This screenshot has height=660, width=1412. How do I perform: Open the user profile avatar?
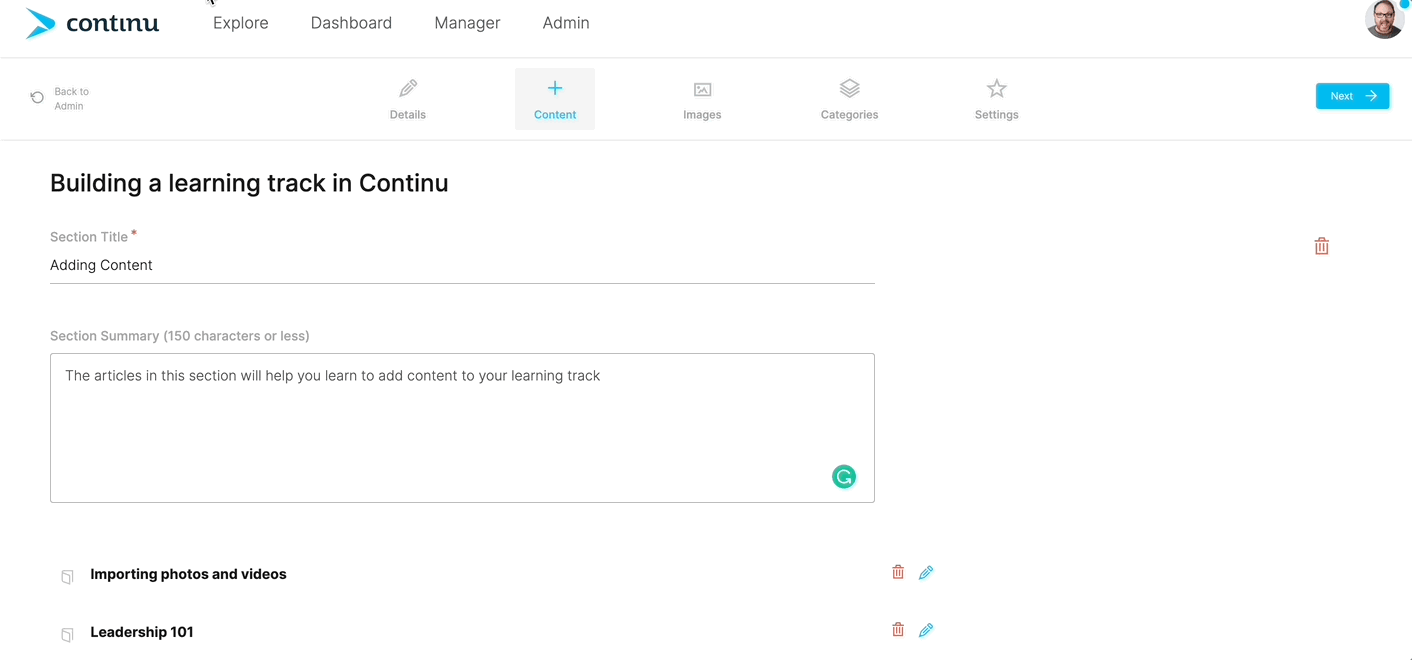point(1384,20)
